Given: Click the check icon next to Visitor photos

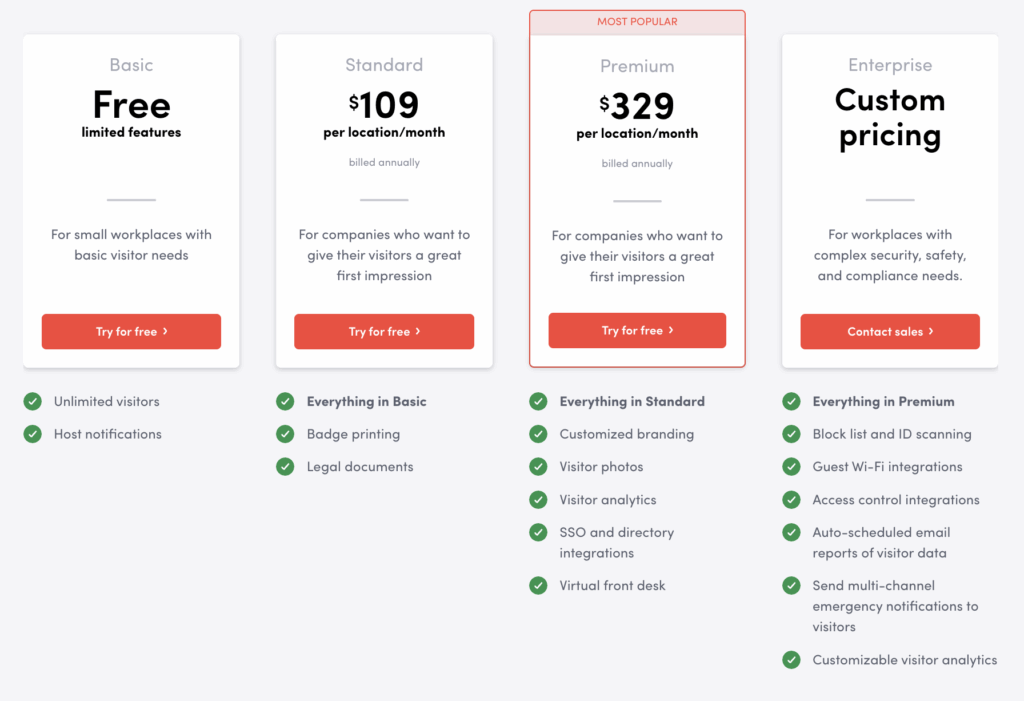Looking at the screenshot, I should pyautogui.click(x=539, y=467).
